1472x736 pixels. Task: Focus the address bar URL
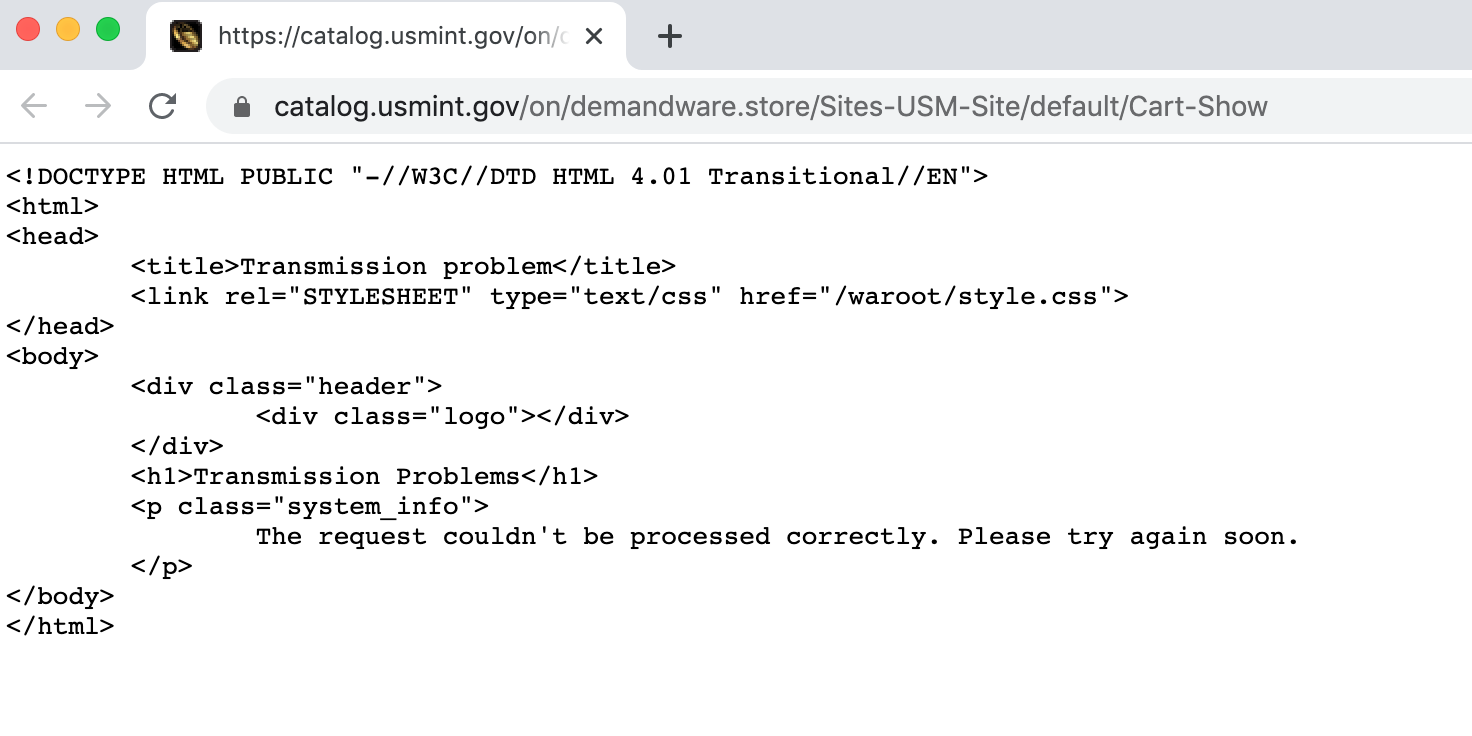[x=771, y=107]
